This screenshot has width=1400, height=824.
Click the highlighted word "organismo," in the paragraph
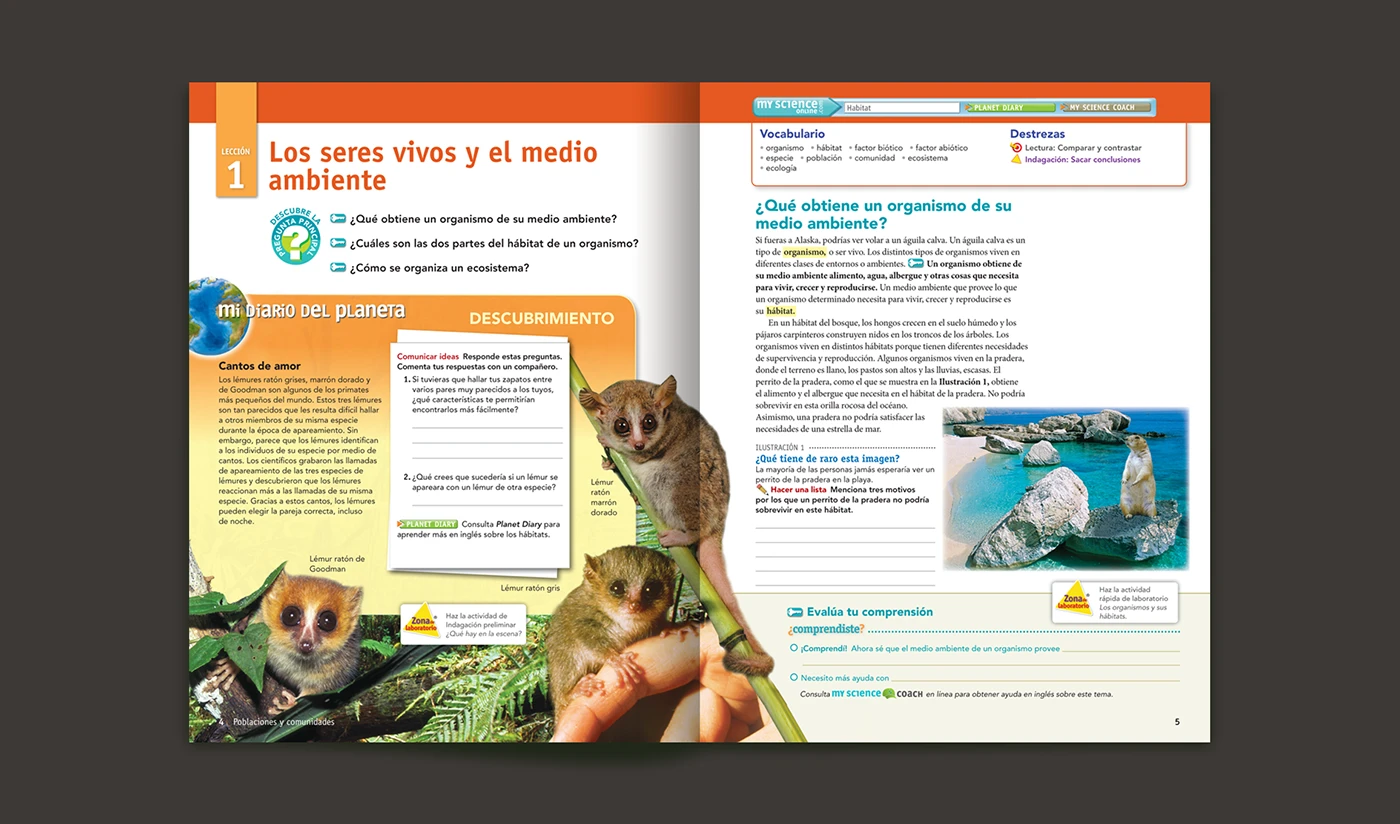click(805, 252)
